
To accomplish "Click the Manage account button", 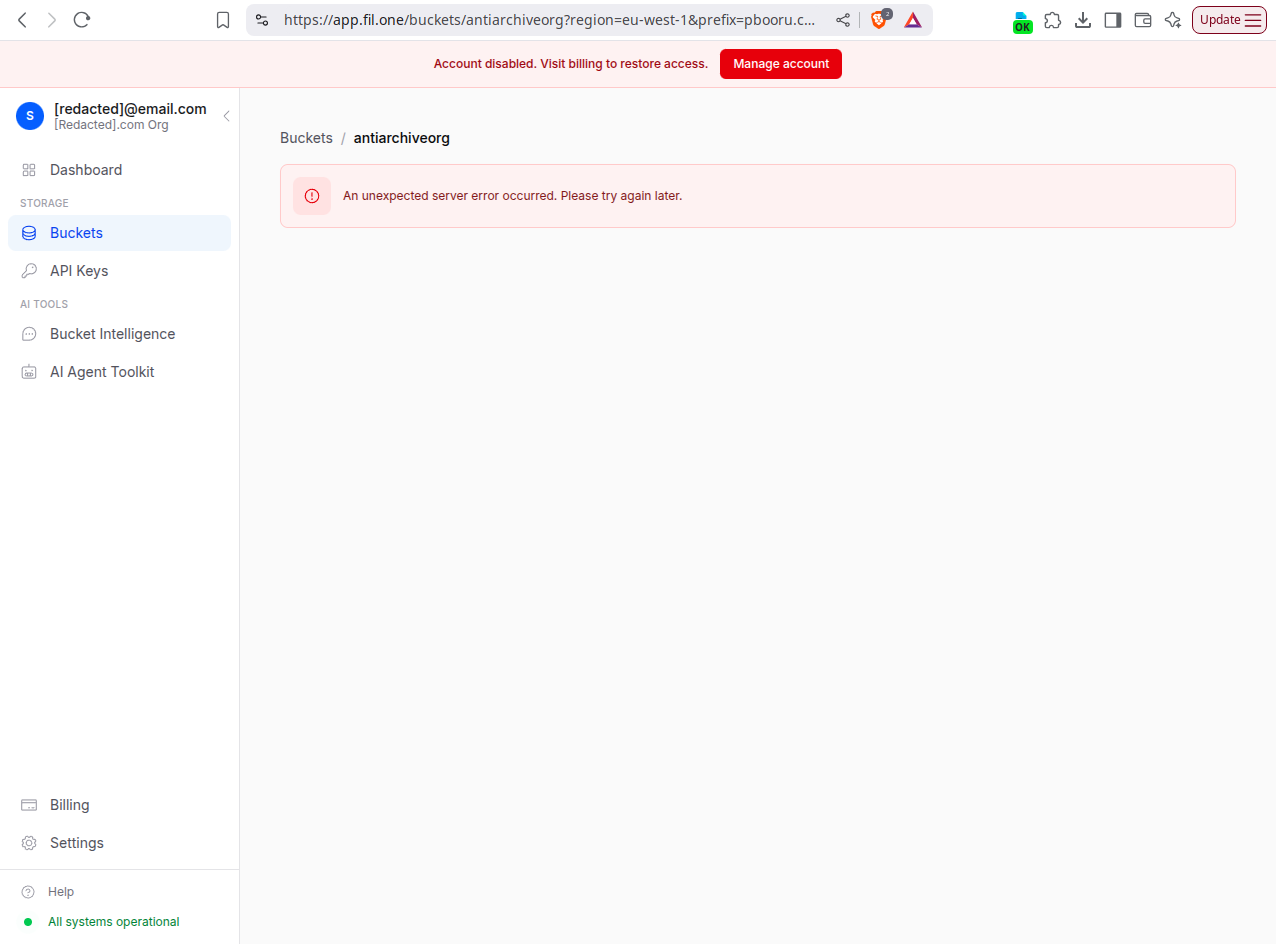I will [x=781, y=64].
